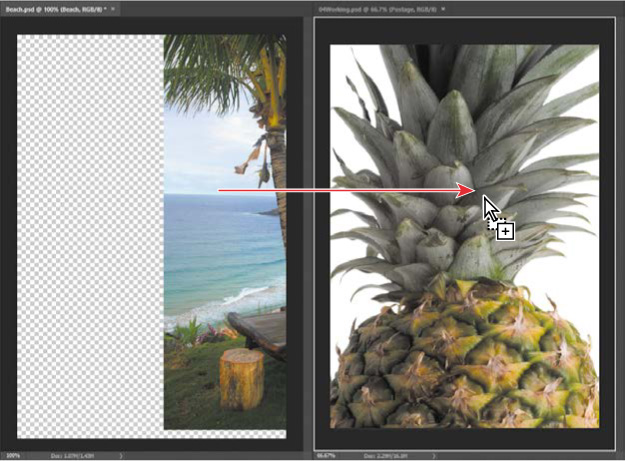The height and width of the screenshot is (461, 625).
Task: Open status bar arrow menu in 04Working window
Action: 434,455
